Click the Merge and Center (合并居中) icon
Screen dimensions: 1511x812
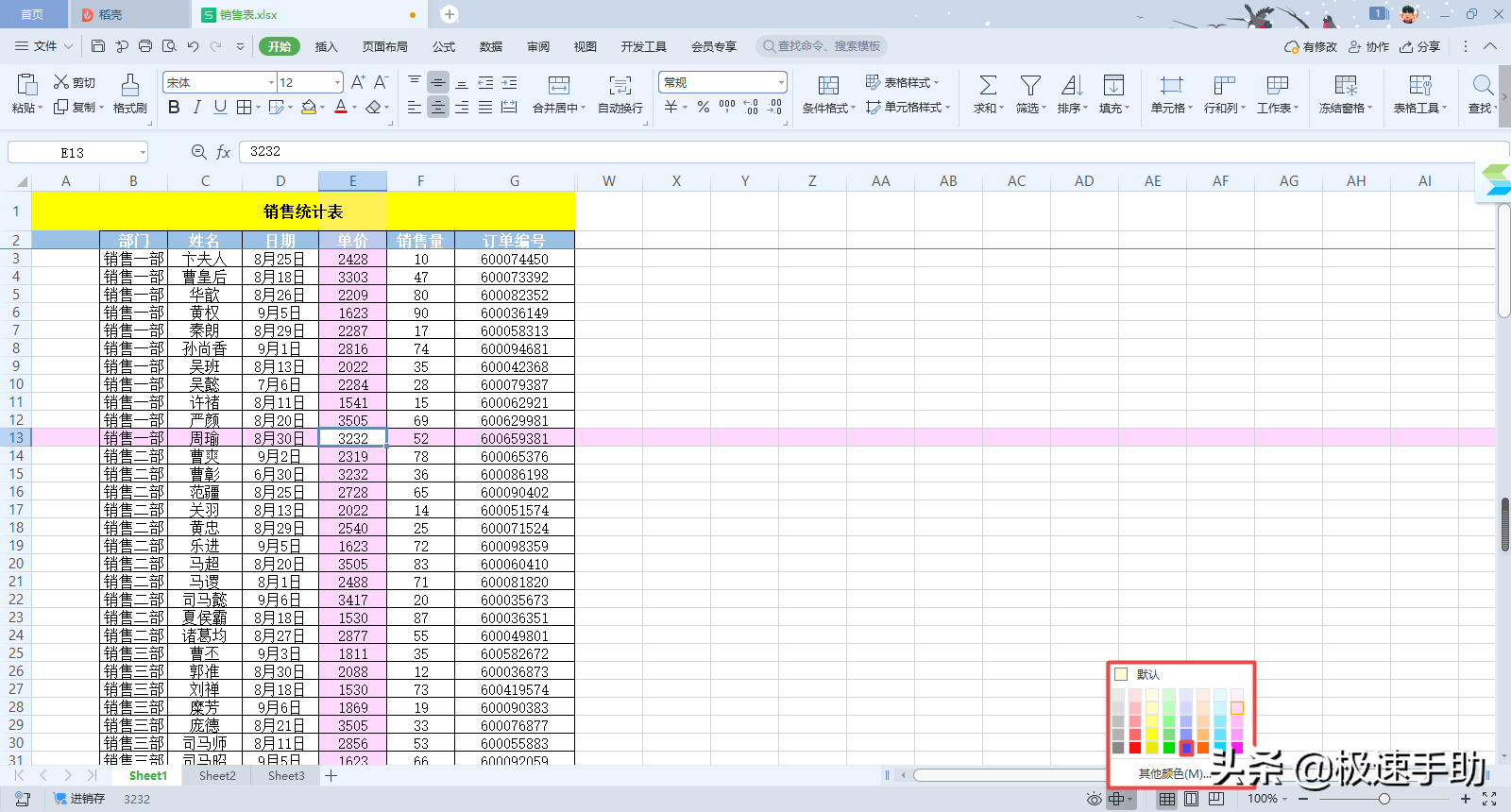pos(559,85)
